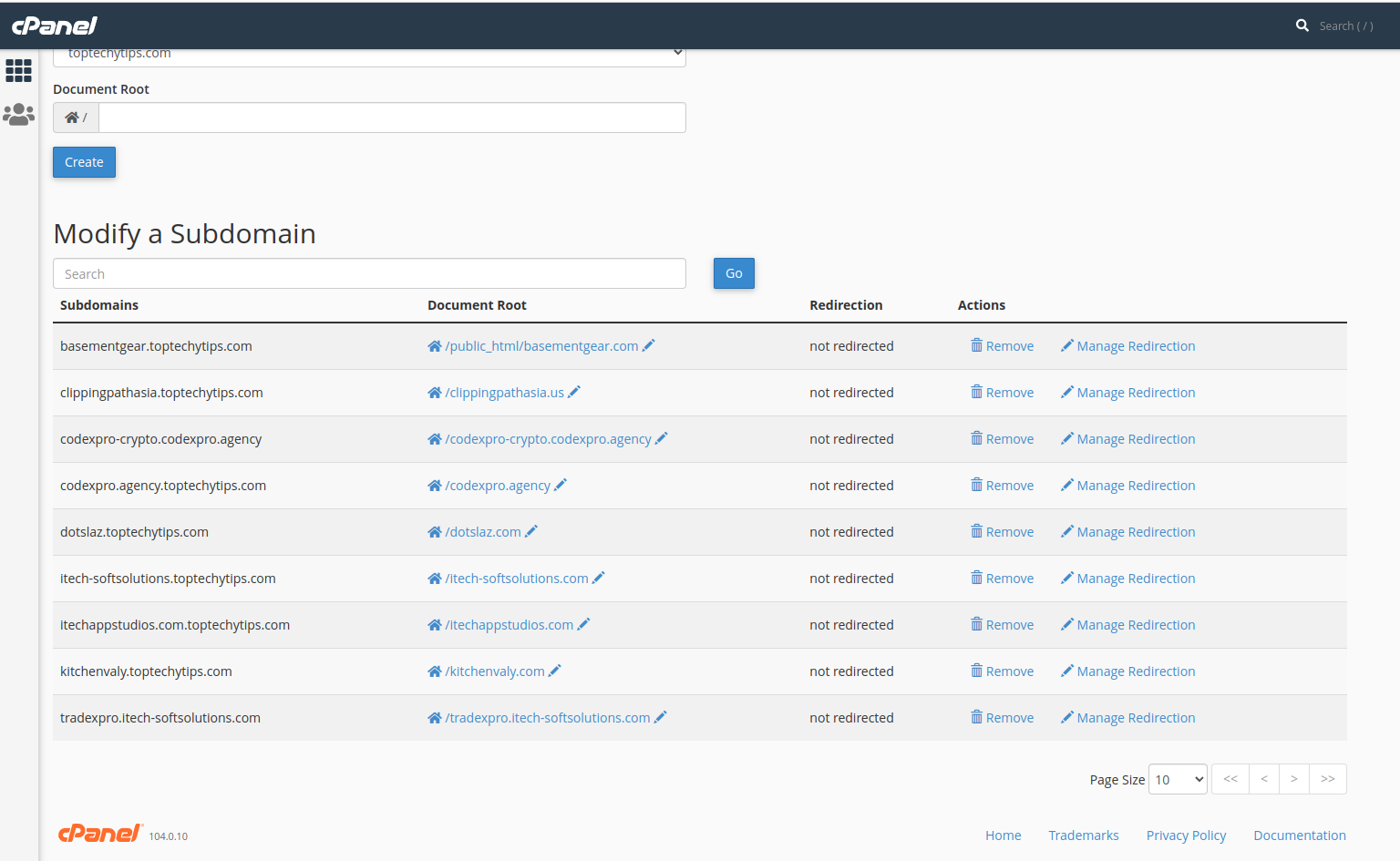Open /itech-softsolutions.com document root link
This screenshot has height=861, width=1400.
coord(517,579)
